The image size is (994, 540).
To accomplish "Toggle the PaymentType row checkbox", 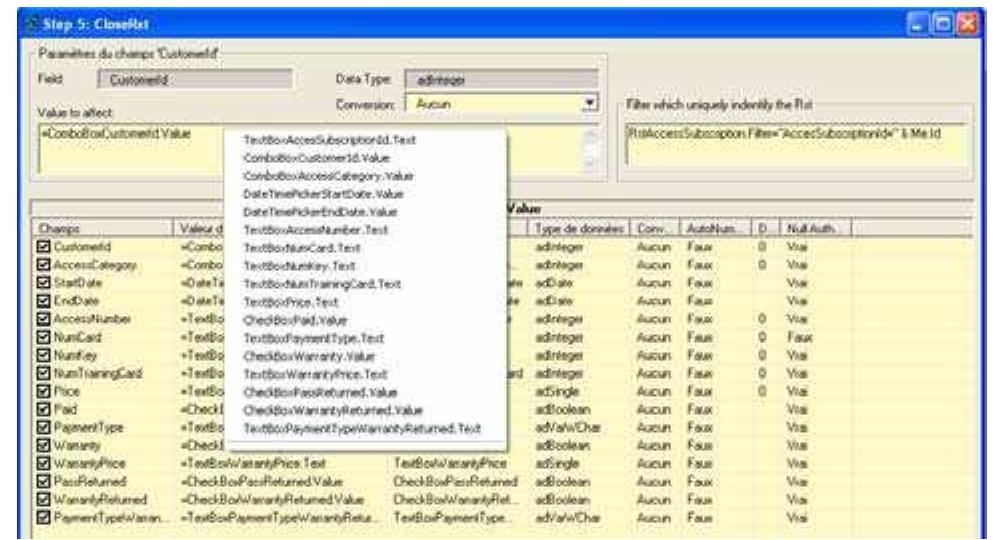I will 43,427.
